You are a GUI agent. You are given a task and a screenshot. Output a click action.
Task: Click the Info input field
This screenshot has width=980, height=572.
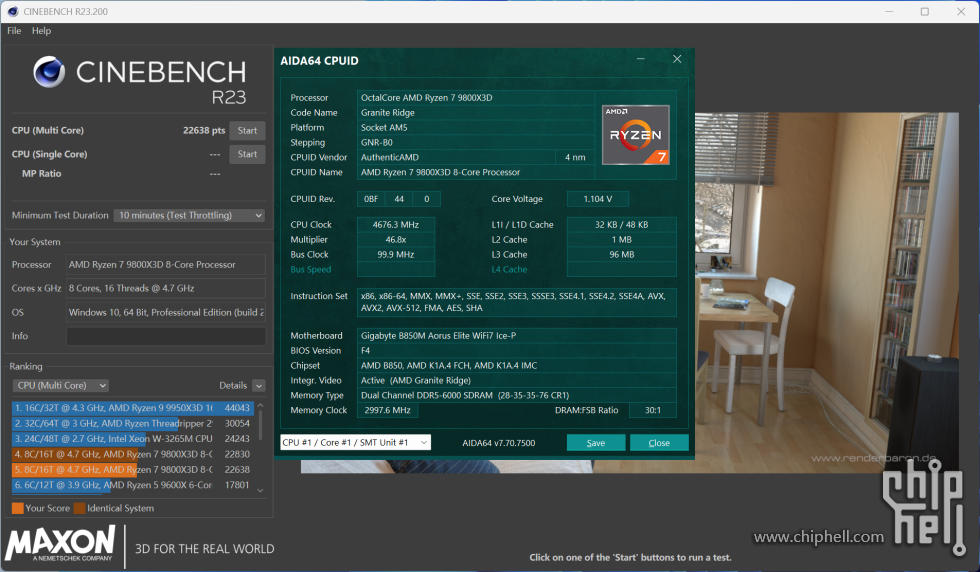point(166,336)
